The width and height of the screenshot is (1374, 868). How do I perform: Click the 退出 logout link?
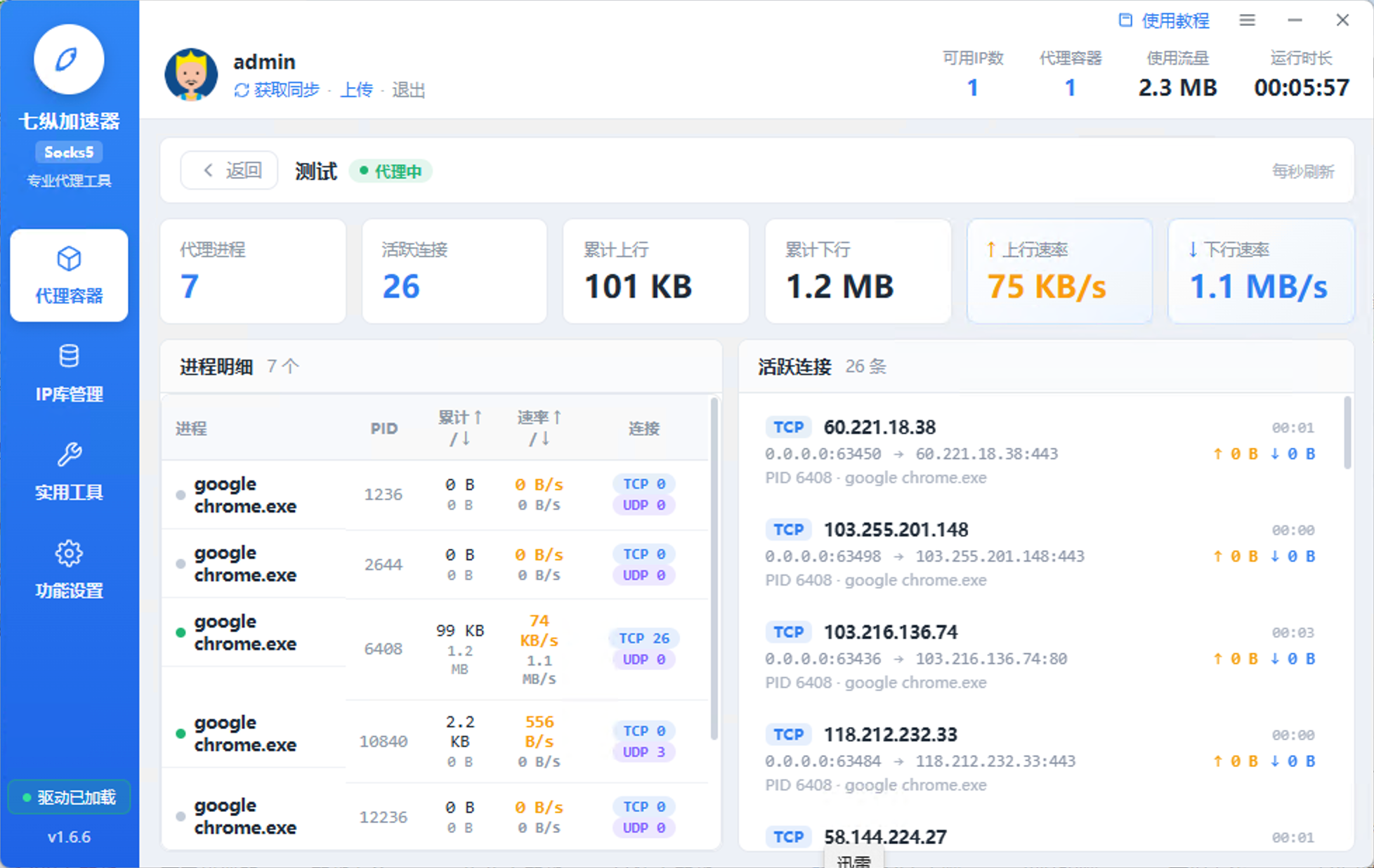click(x=408, y=91)
